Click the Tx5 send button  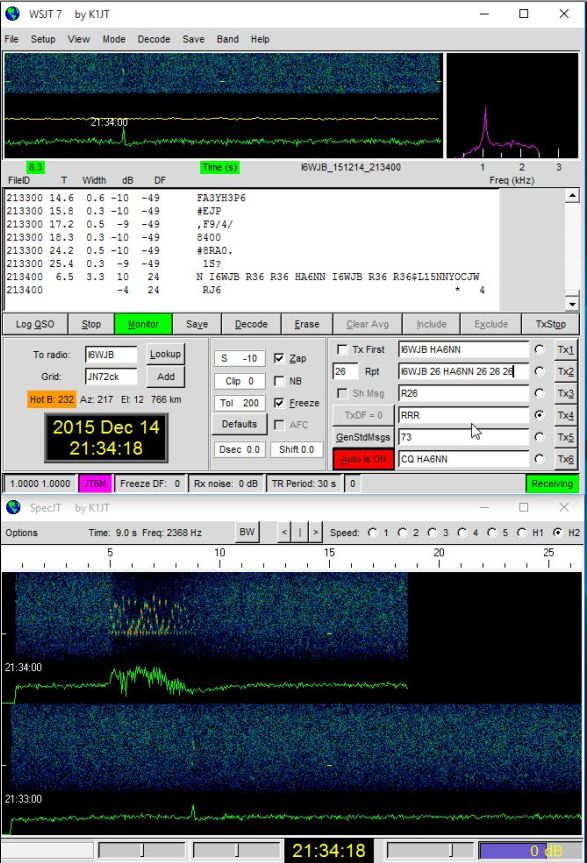click(x=565, y=437)
